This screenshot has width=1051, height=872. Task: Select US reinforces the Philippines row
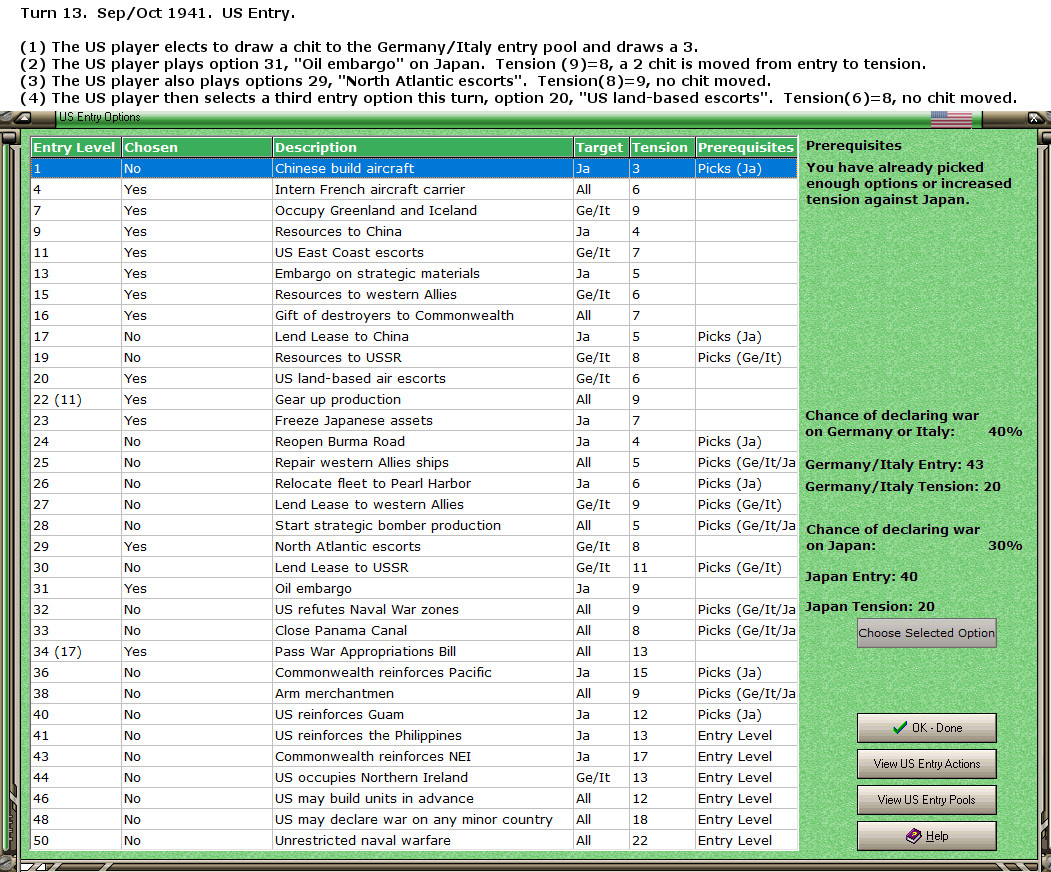pos(414,735)
